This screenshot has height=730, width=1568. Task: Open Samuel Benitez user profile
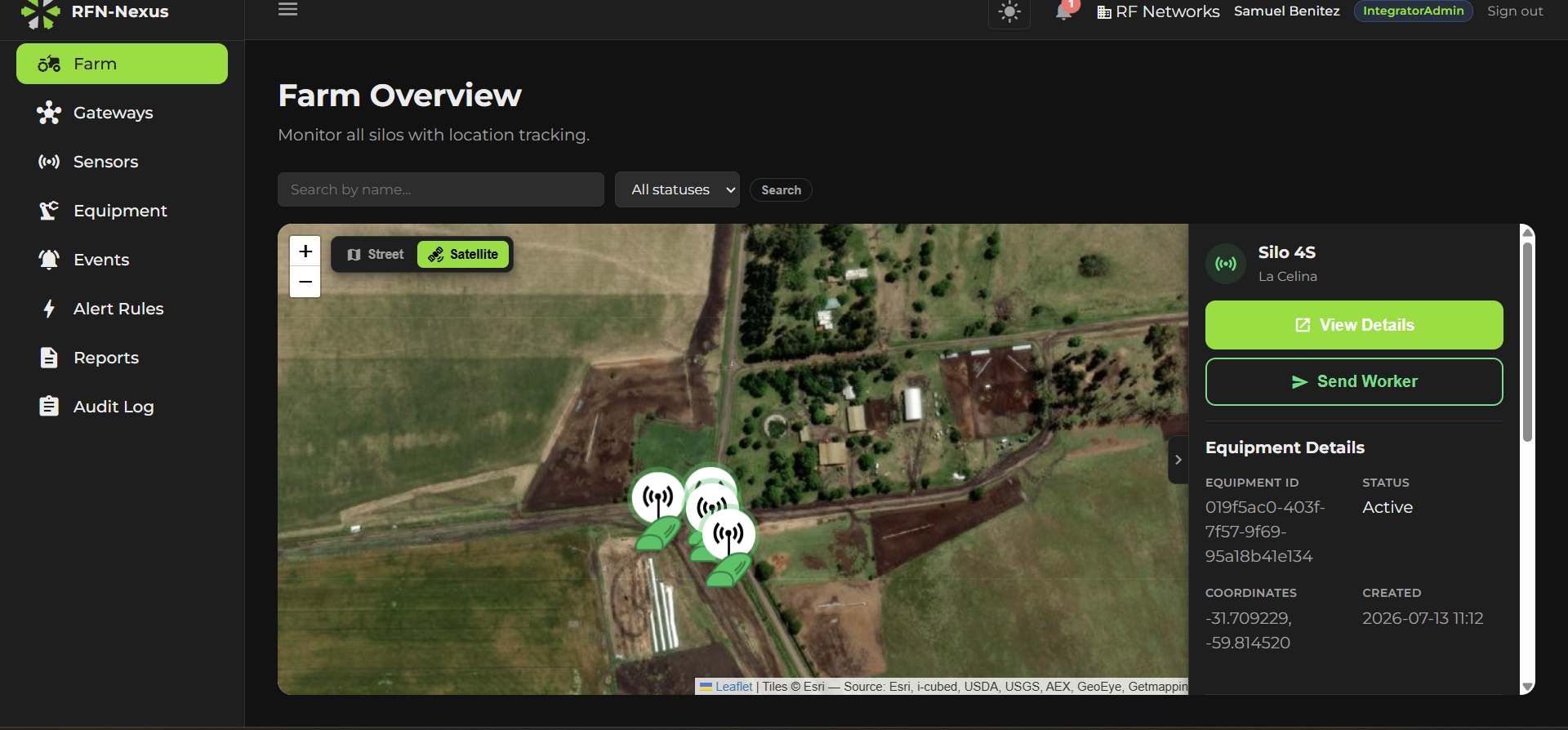click(1286, 11)
